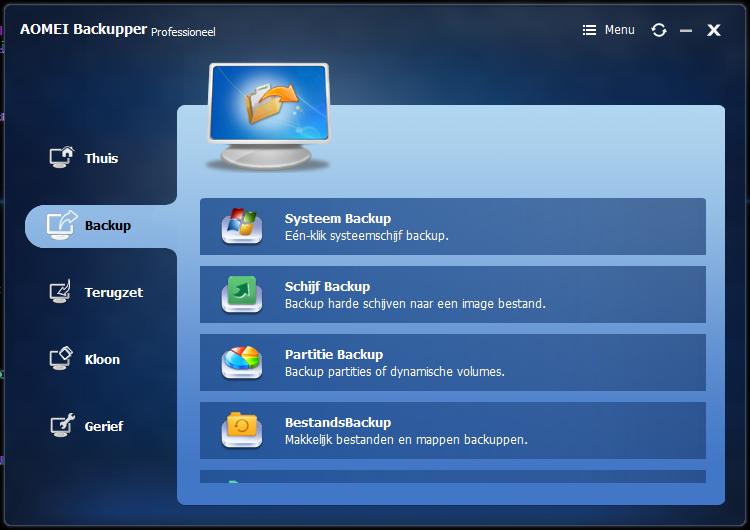
Task: Go to the Thuis tab label
Action: coord(101,158)
